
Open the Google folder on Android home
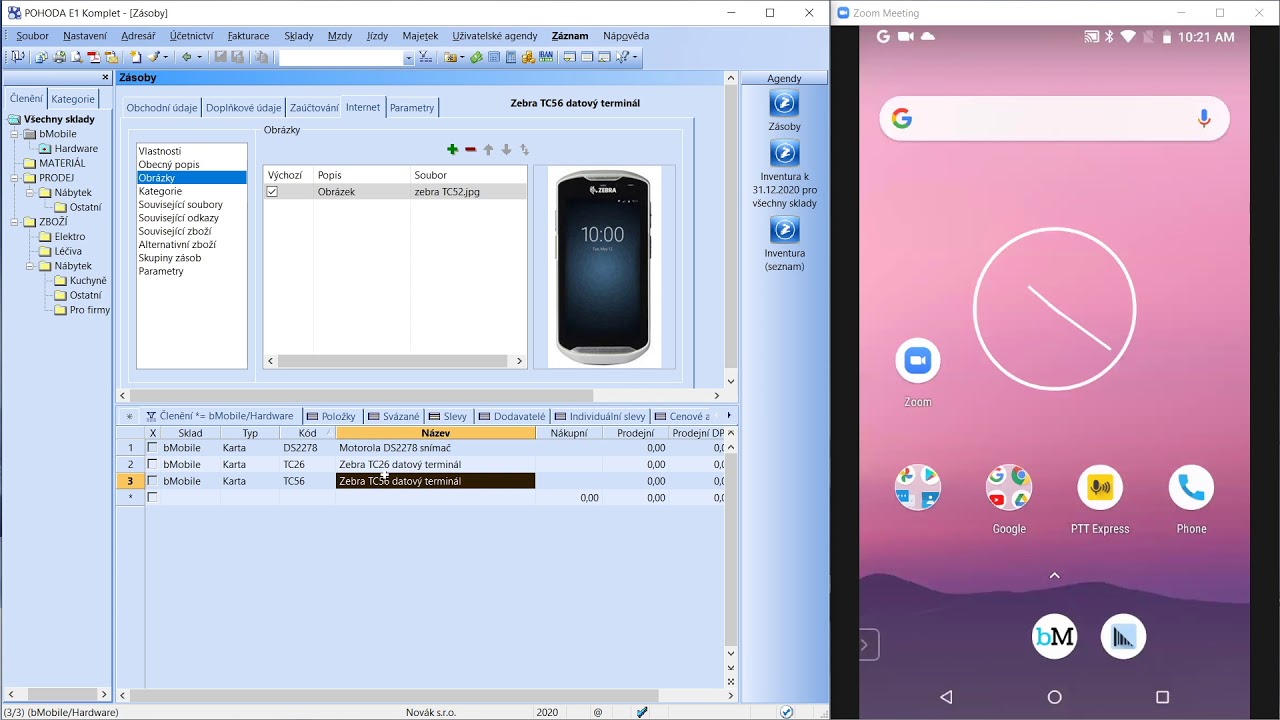click(x=1008, y=488)
